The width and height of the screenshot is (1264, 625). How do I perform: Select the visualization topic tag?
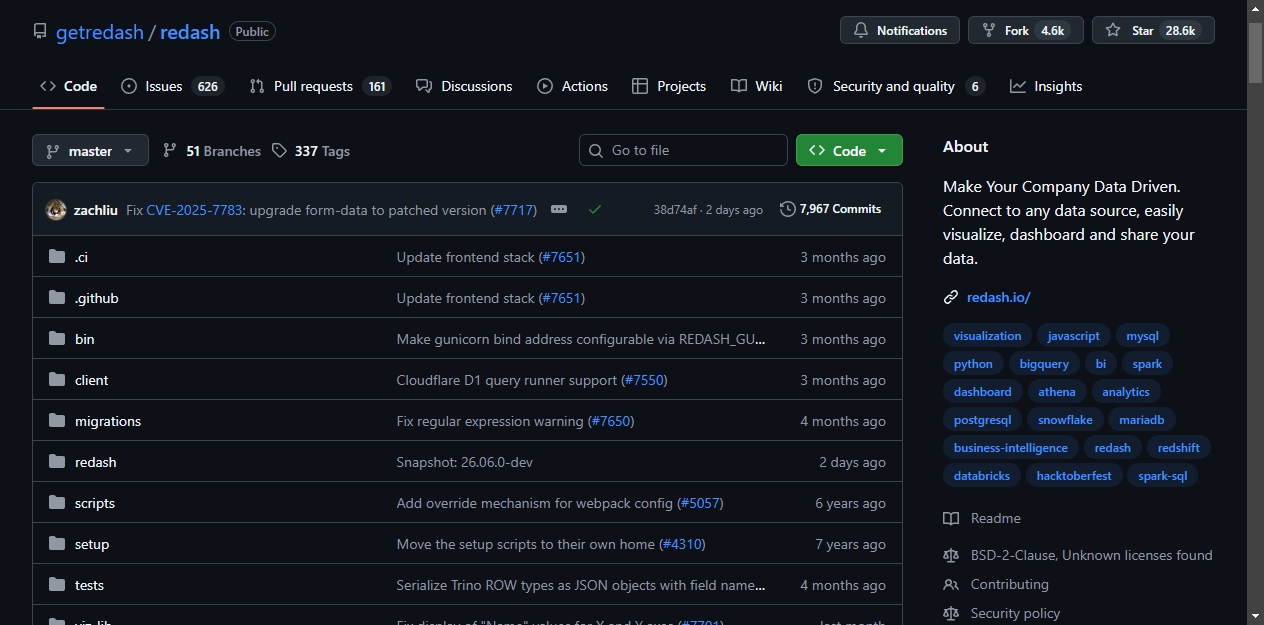point(987,336)
